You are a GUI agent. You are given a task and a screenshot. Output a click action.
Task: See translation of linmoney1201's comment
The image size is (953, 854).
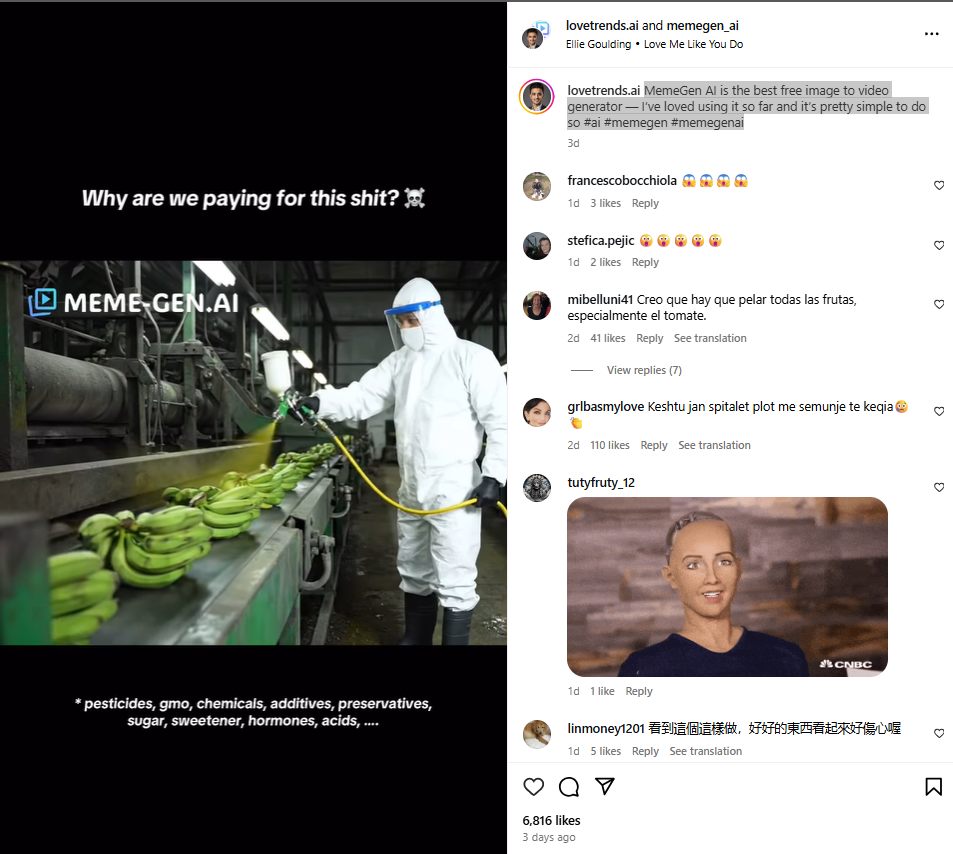[706, 751]
